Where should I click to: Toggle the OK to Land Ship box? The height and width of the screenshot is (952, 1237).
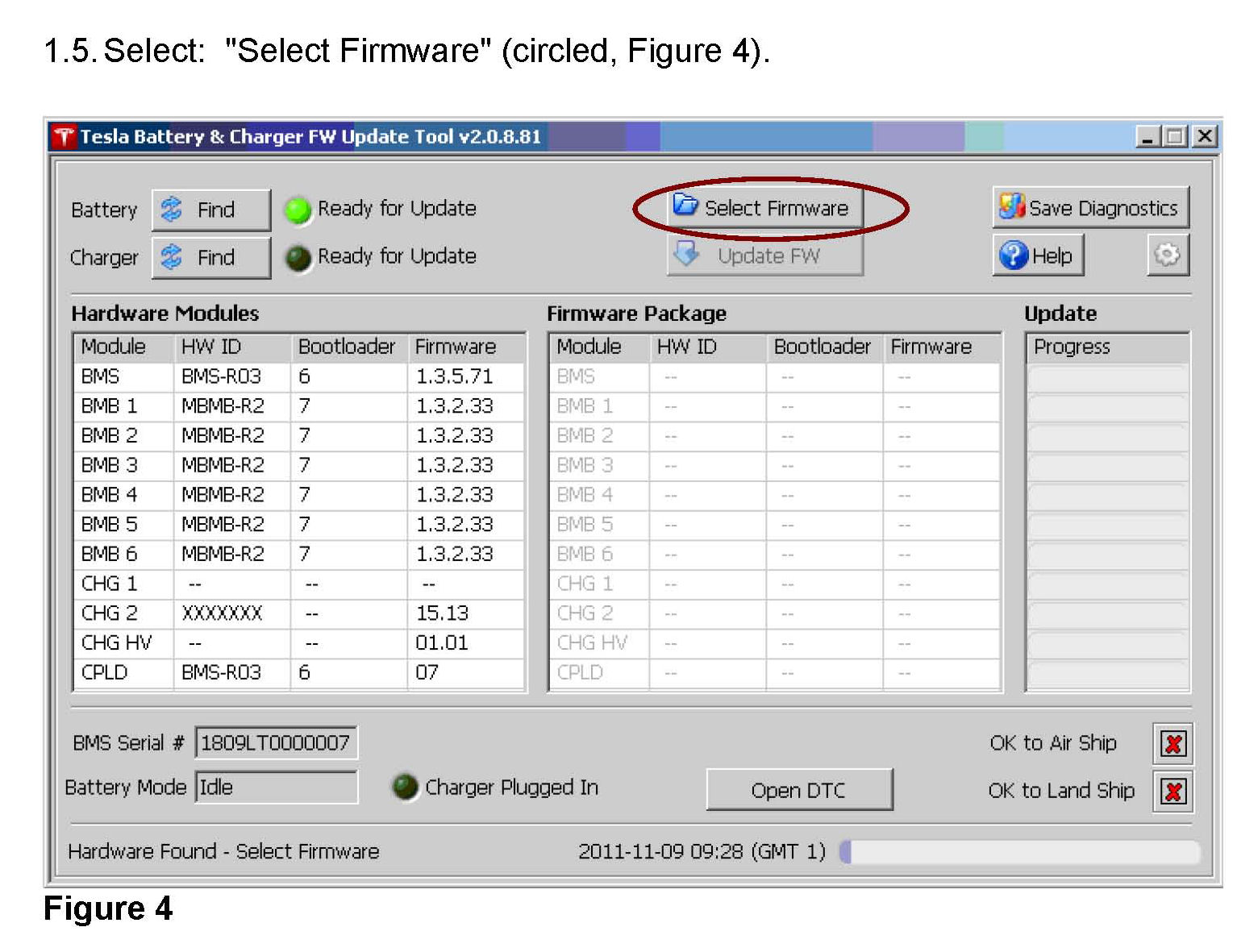(1173, 792)
